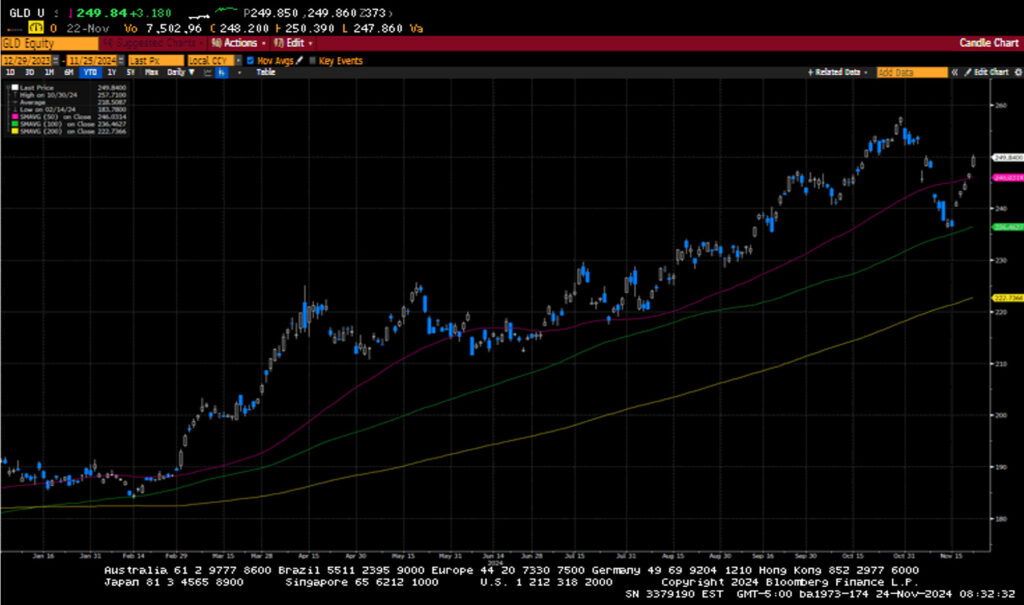
Task: Click the Table button
Action: tap(266, 72)
